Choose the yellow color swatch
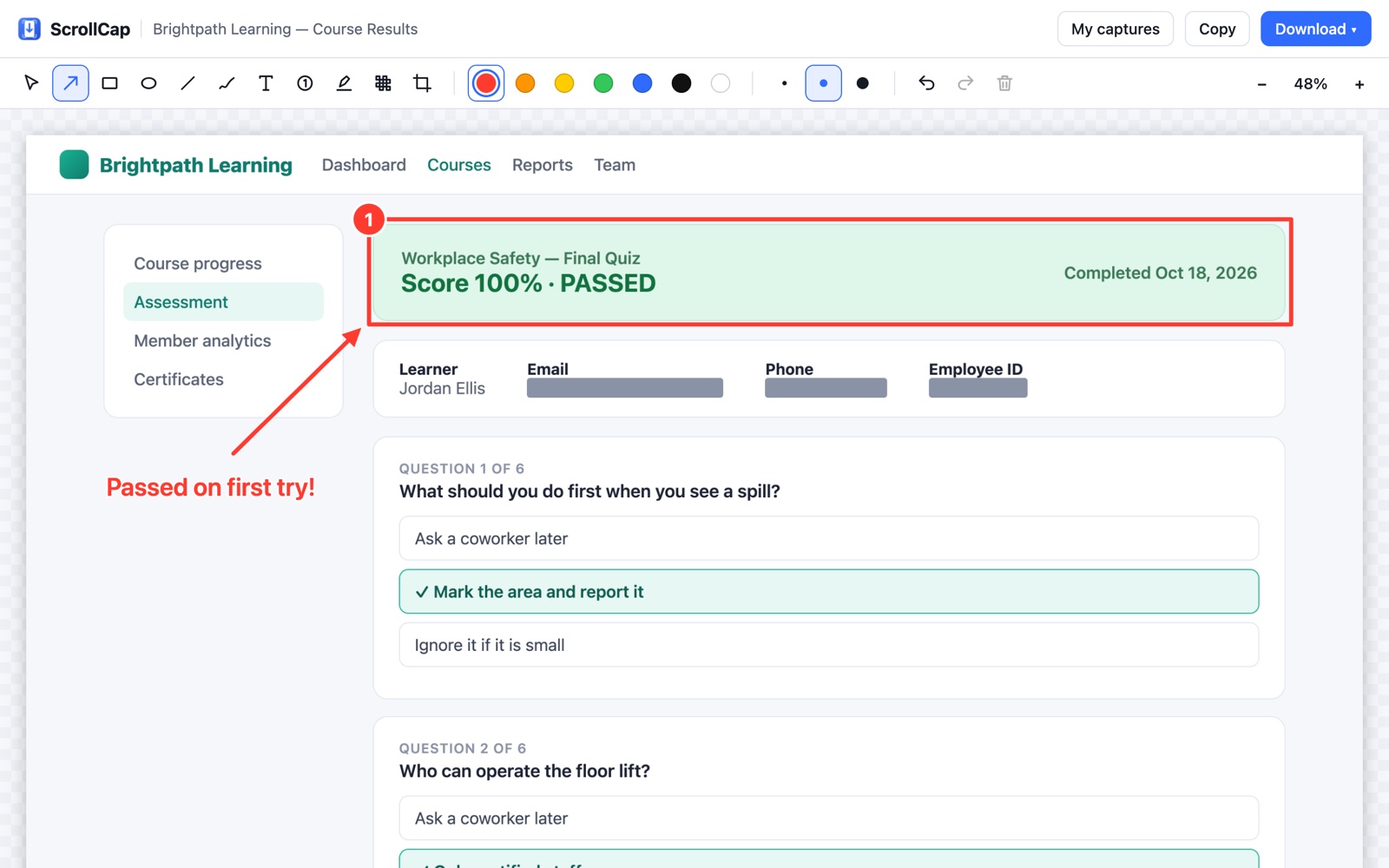1389x868 pixels. tap(564, 83)
